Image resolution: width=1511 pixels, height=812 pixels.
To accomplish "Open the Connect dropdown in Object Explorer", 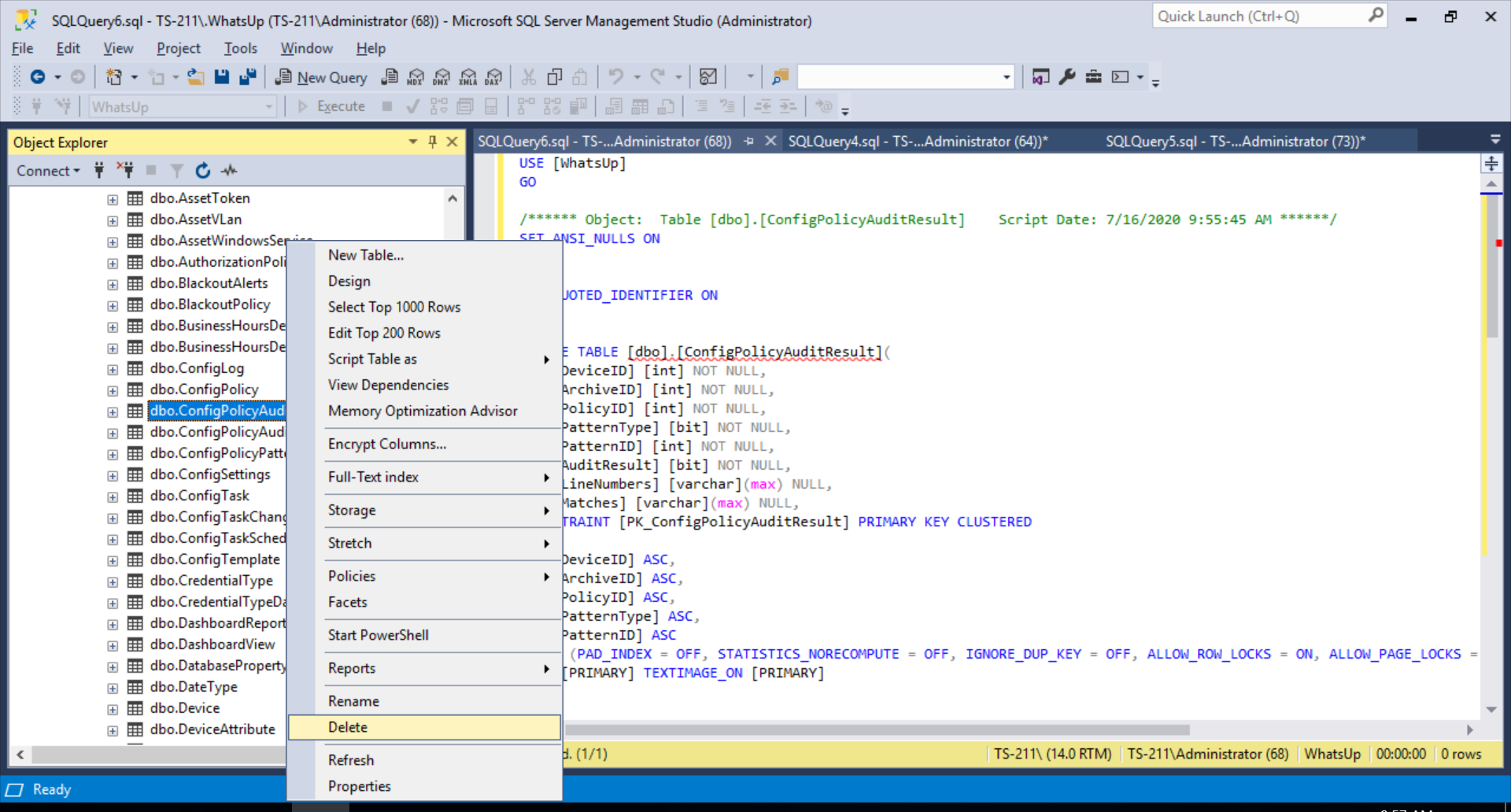I will tap(48, 170).
